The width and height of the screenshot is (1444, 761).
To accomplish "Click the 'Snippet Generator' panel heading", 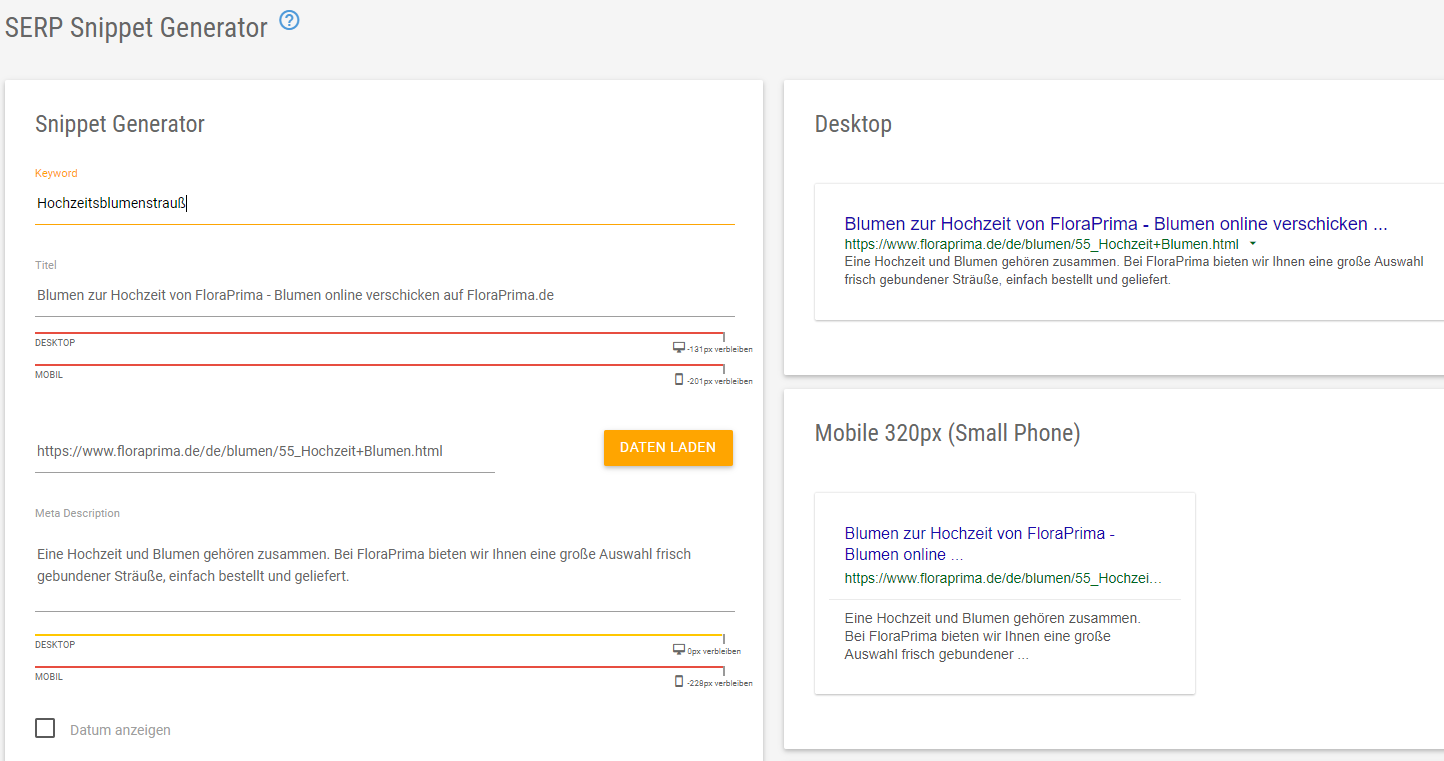I will click(x=120, y=124).
